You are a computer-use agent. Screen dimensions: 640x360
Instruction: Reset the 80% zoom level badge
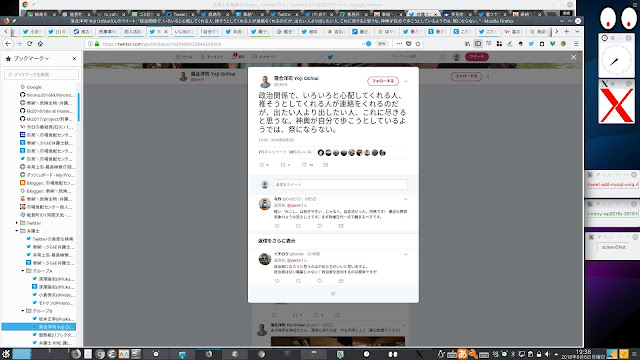(381, 44)
